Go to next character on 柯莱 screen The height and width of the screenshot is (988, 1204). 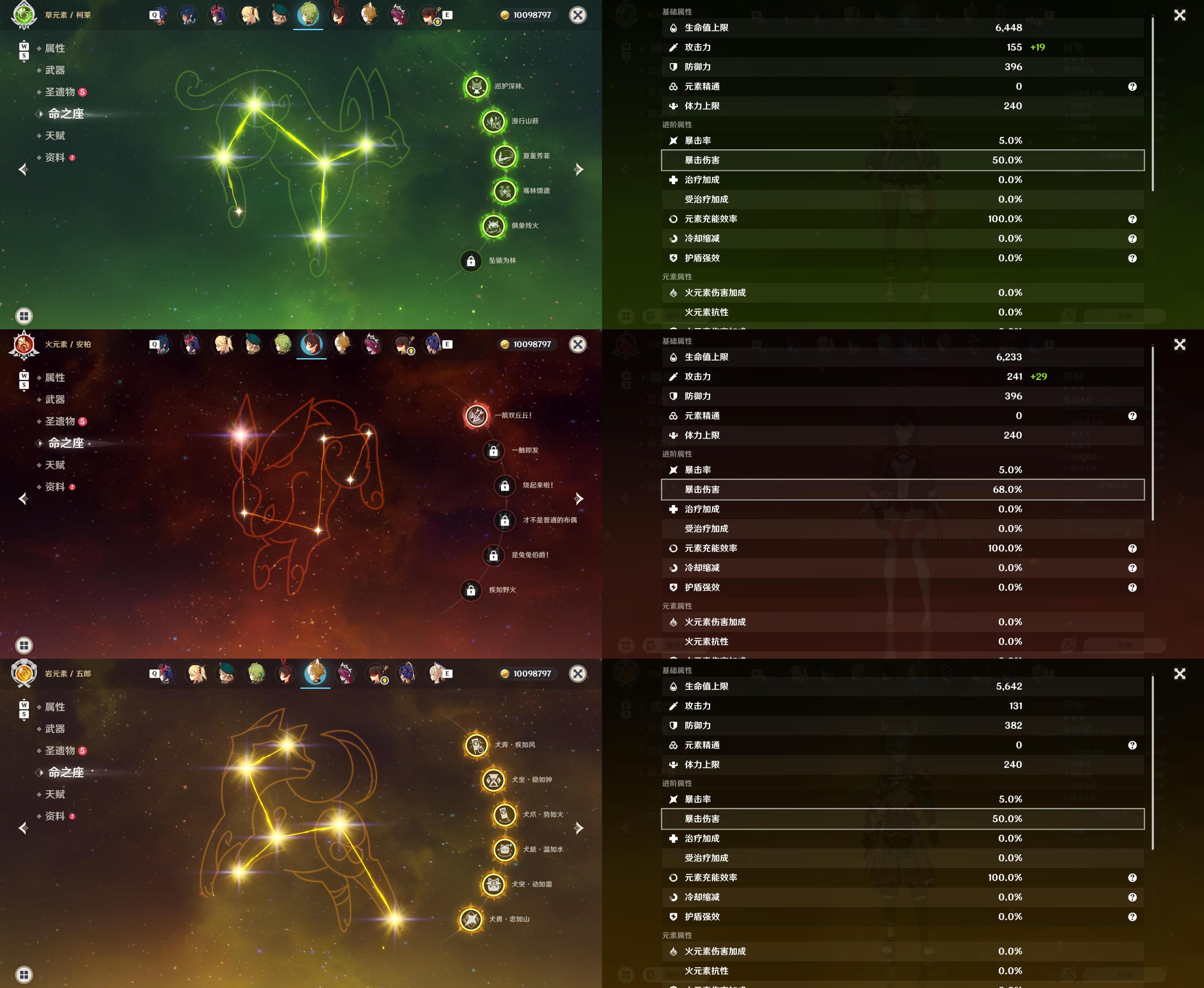(x=579, y=169)
